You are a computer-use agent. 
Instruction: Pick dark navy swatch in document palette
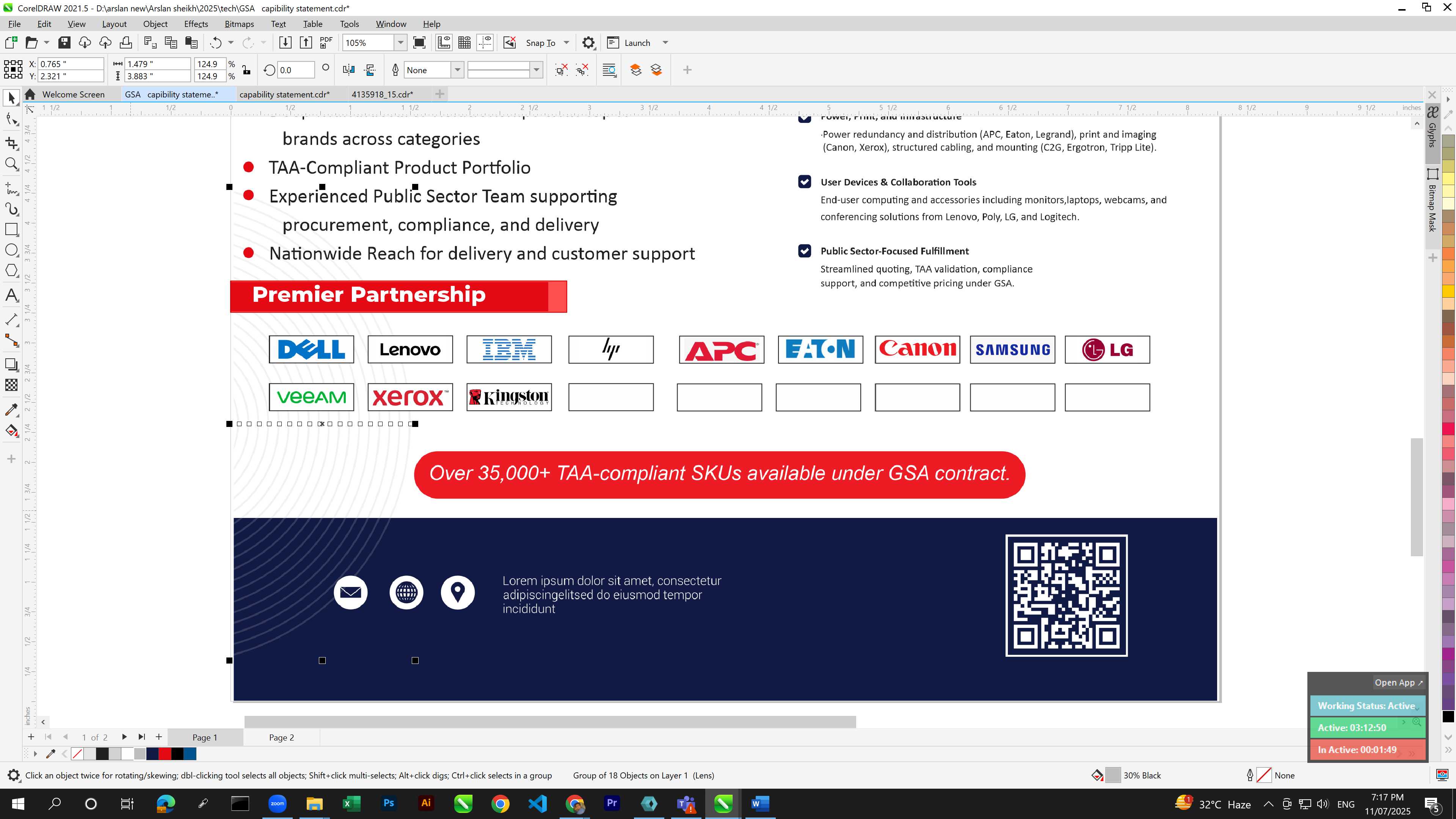coord(152,753)
